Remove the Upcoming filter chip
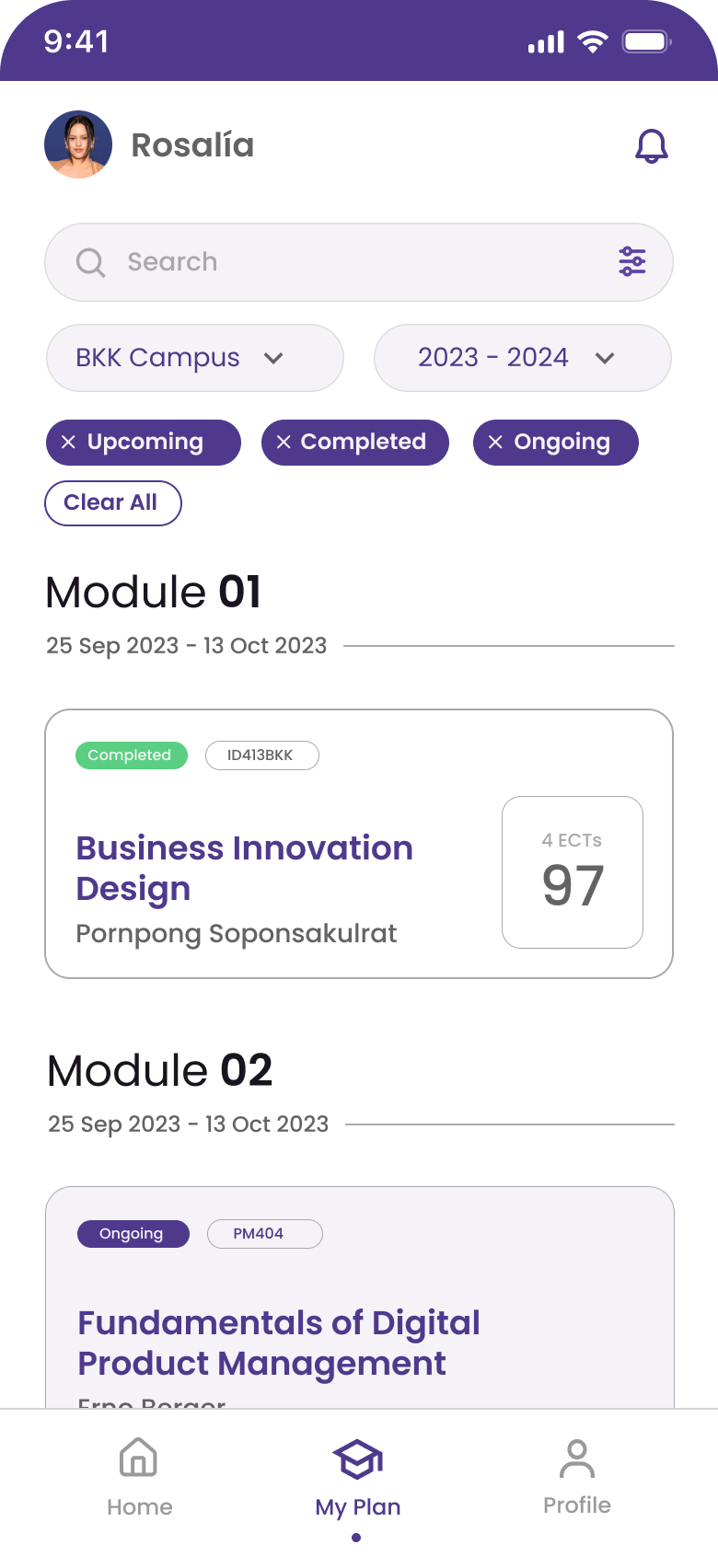The image size is (718, 1568). point(68,442)
